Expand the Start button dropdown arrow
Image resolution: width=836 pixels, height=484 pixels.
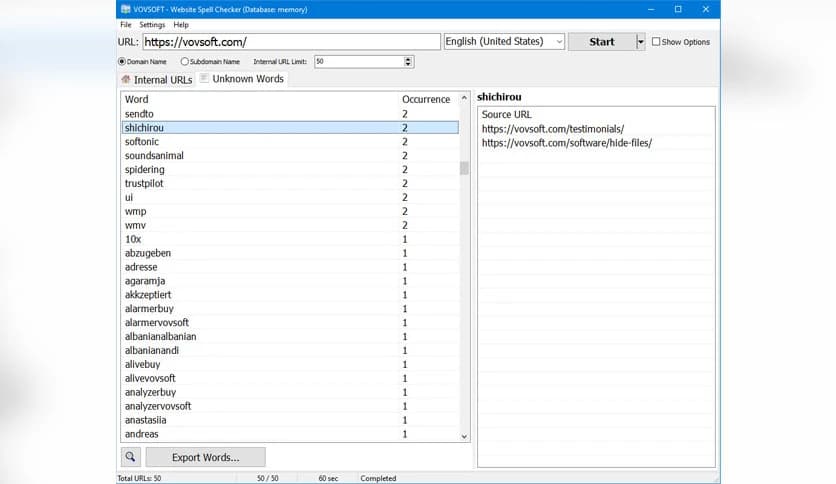click(640, 42)
